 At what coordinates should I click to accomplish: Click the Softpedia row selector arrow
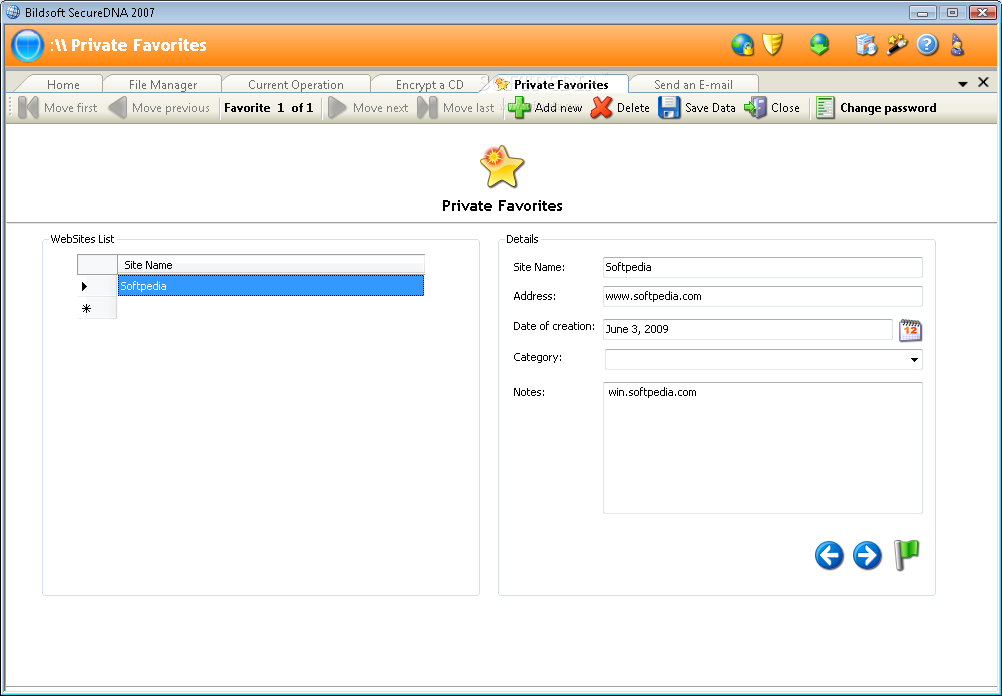click(84, 286)
